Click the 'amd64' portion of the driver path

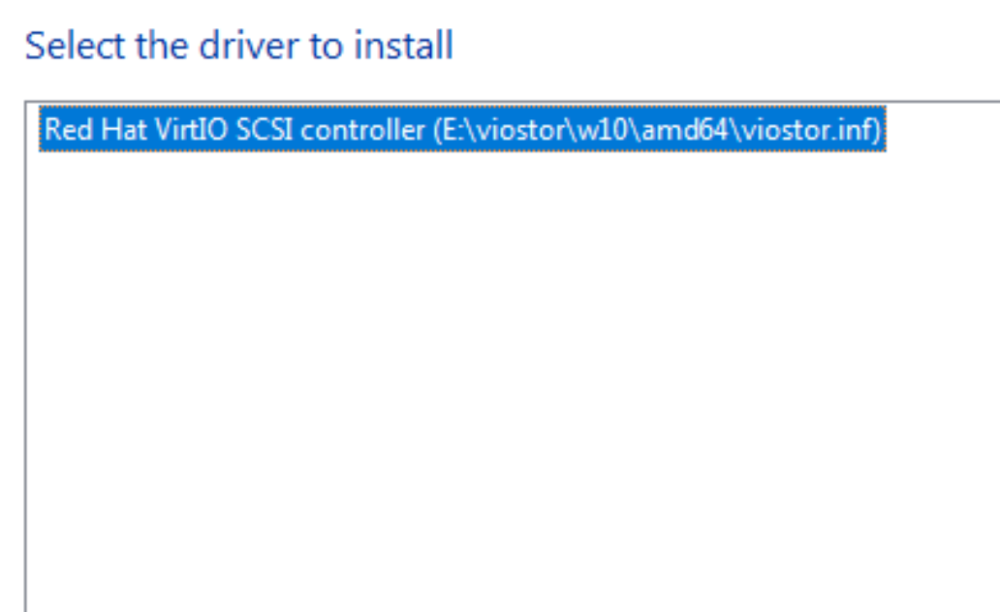(x=685, y=130)
